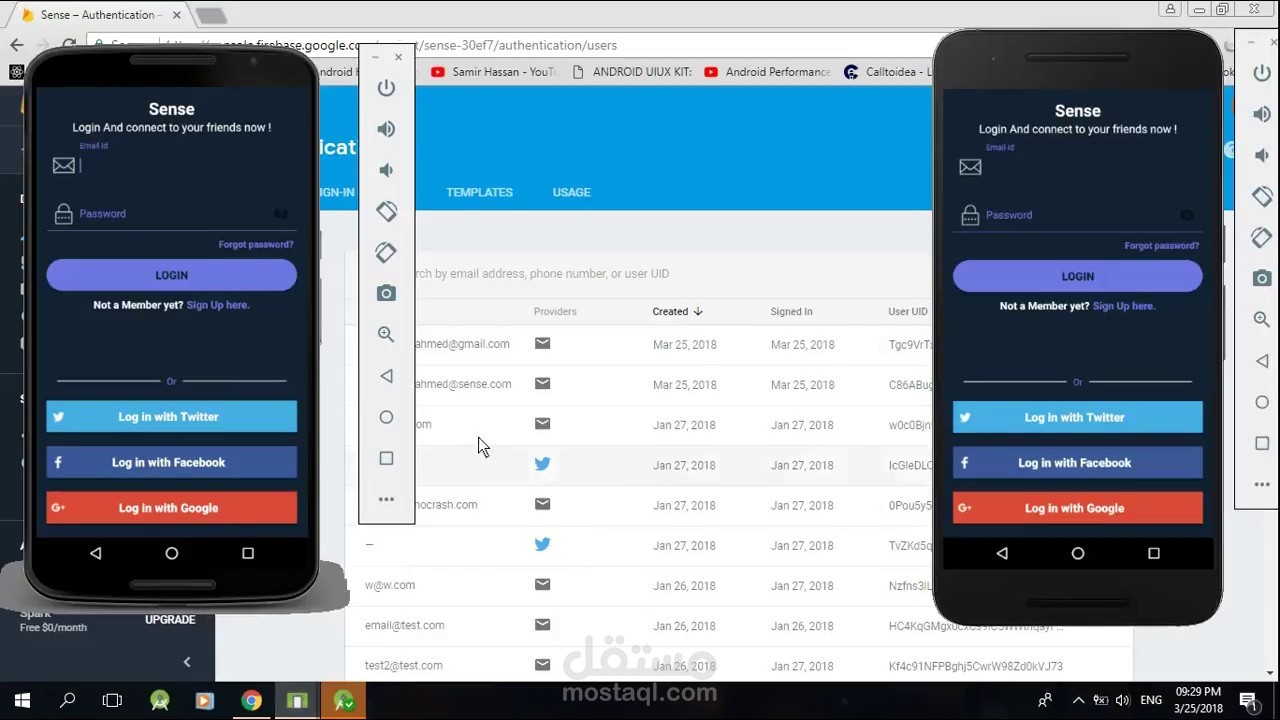Select test2@test.com user row
Screen dimensions: 1280x720
[739, 666]
